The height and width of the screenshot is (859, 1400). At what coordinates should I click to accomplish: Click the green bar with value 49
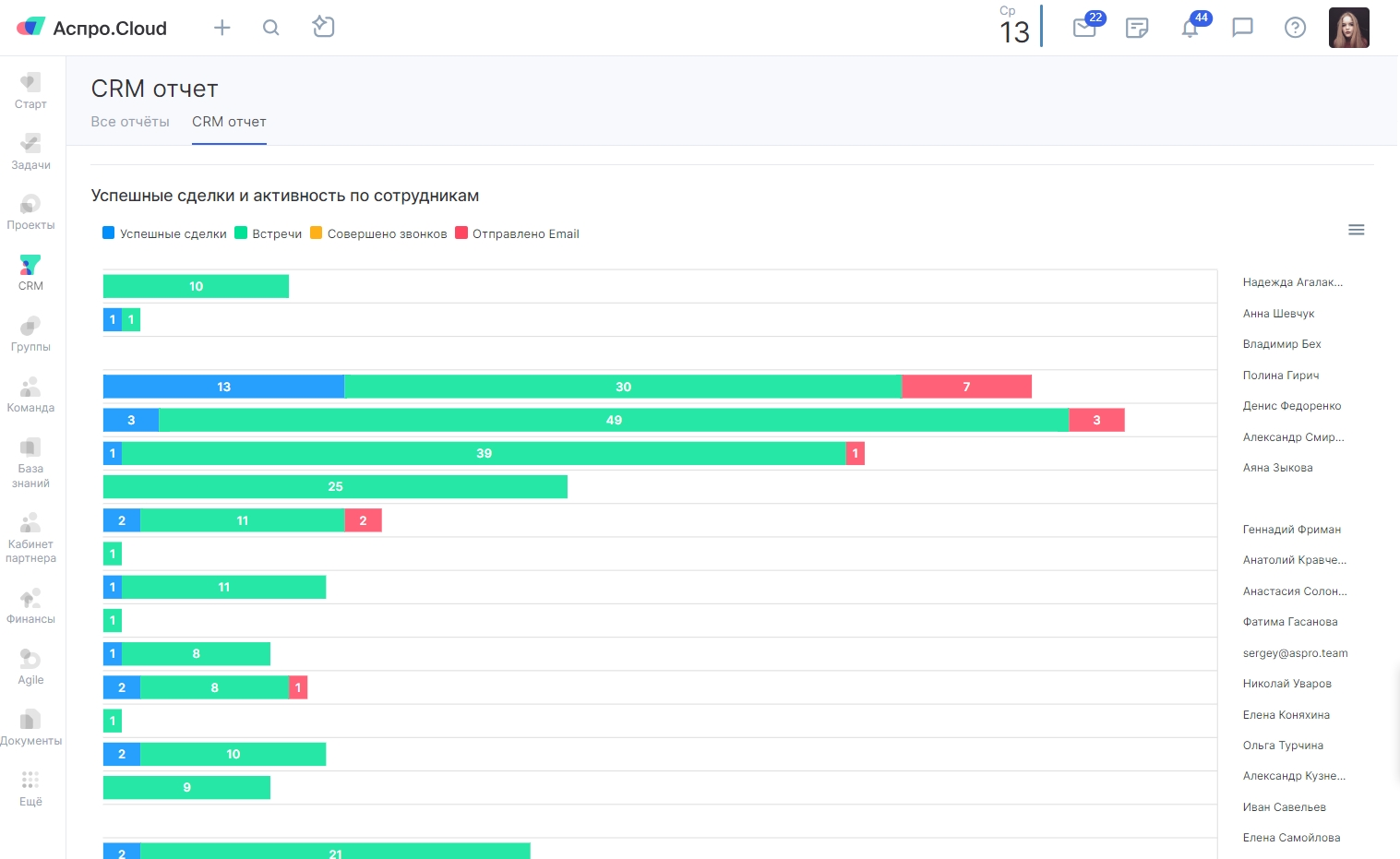point(614,420)
